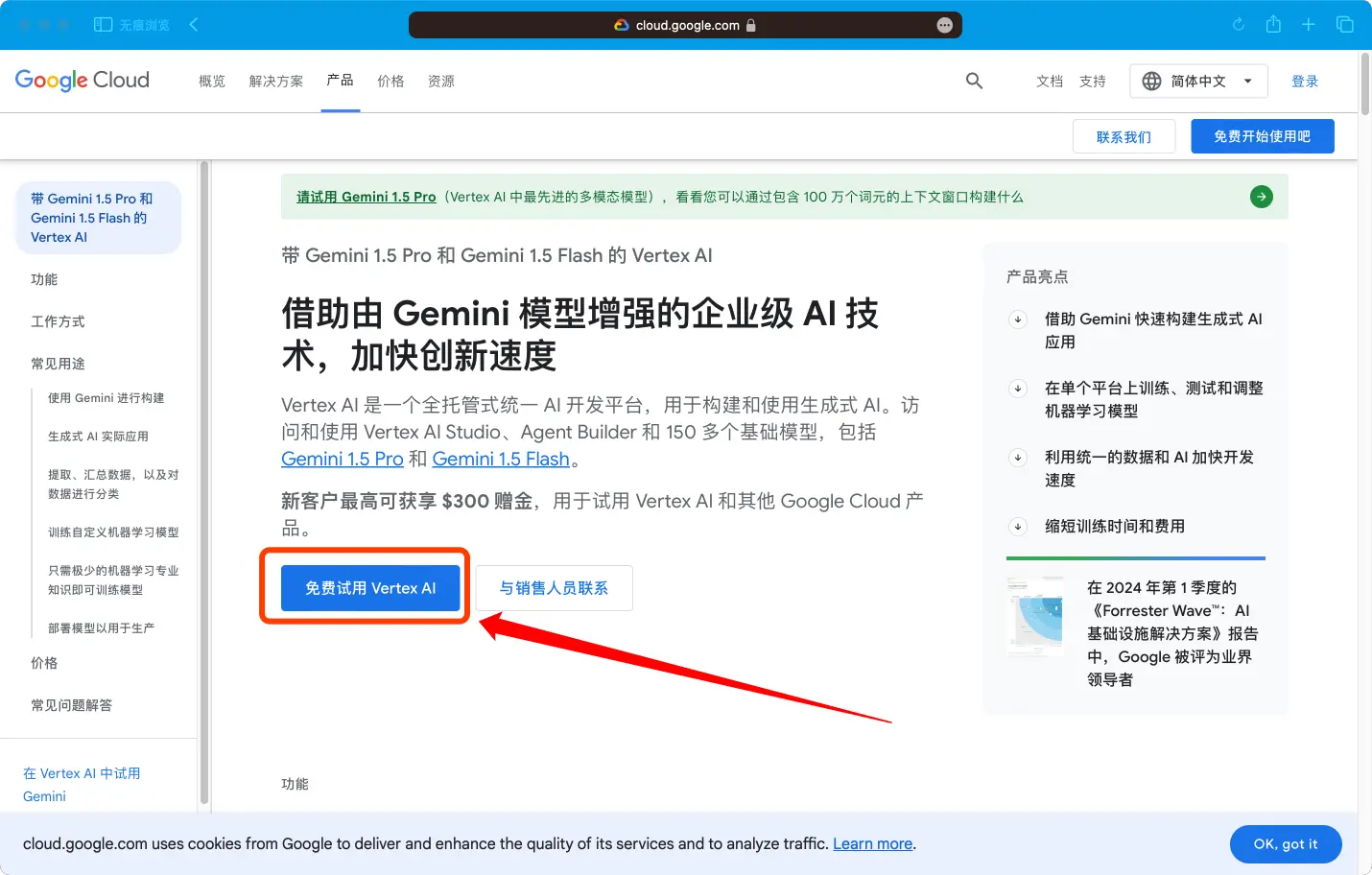Open the 资源 navigation menu
Viewport: 1372px width, 875px height.
pos(441,82)
